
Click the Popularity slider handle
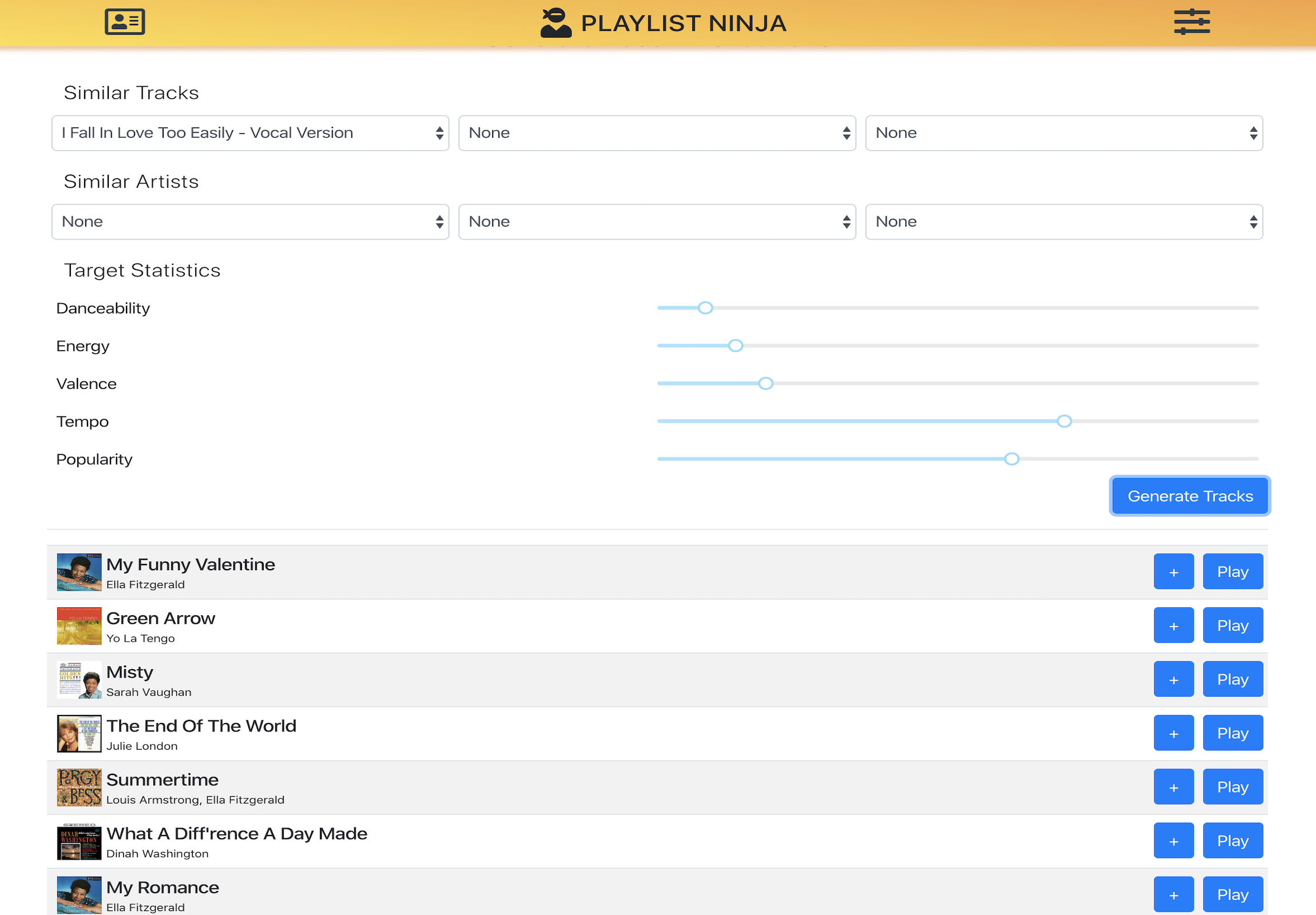pos(1011,459)
